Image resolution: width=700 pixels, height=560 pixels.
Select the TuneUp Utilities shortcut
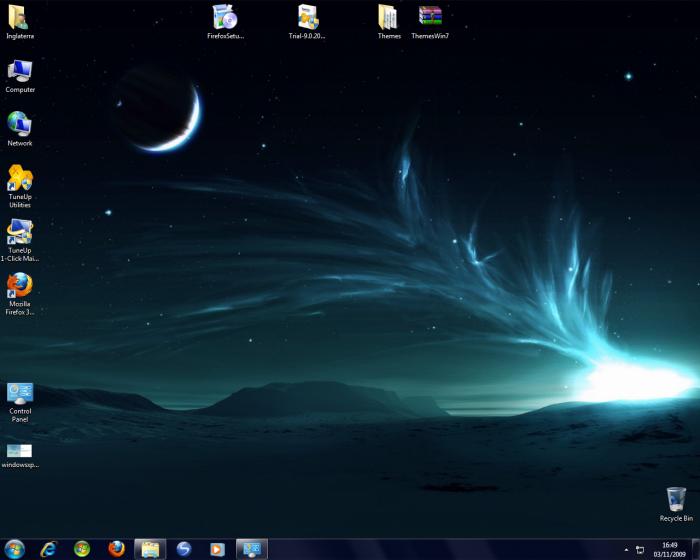tap(20, 186)
